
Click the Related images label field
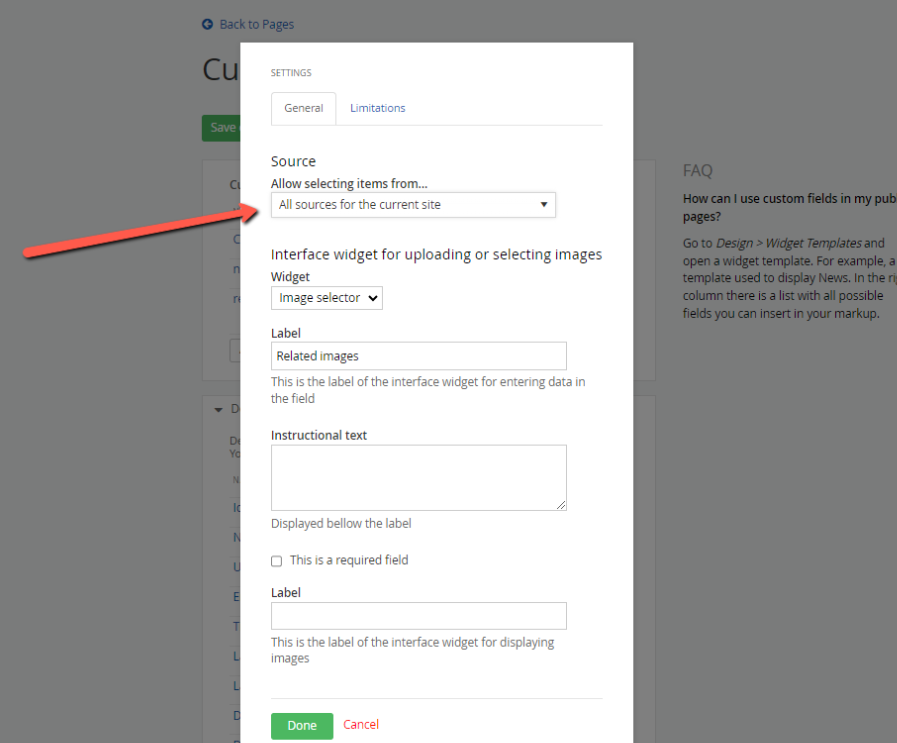click(x=419, y=356)
